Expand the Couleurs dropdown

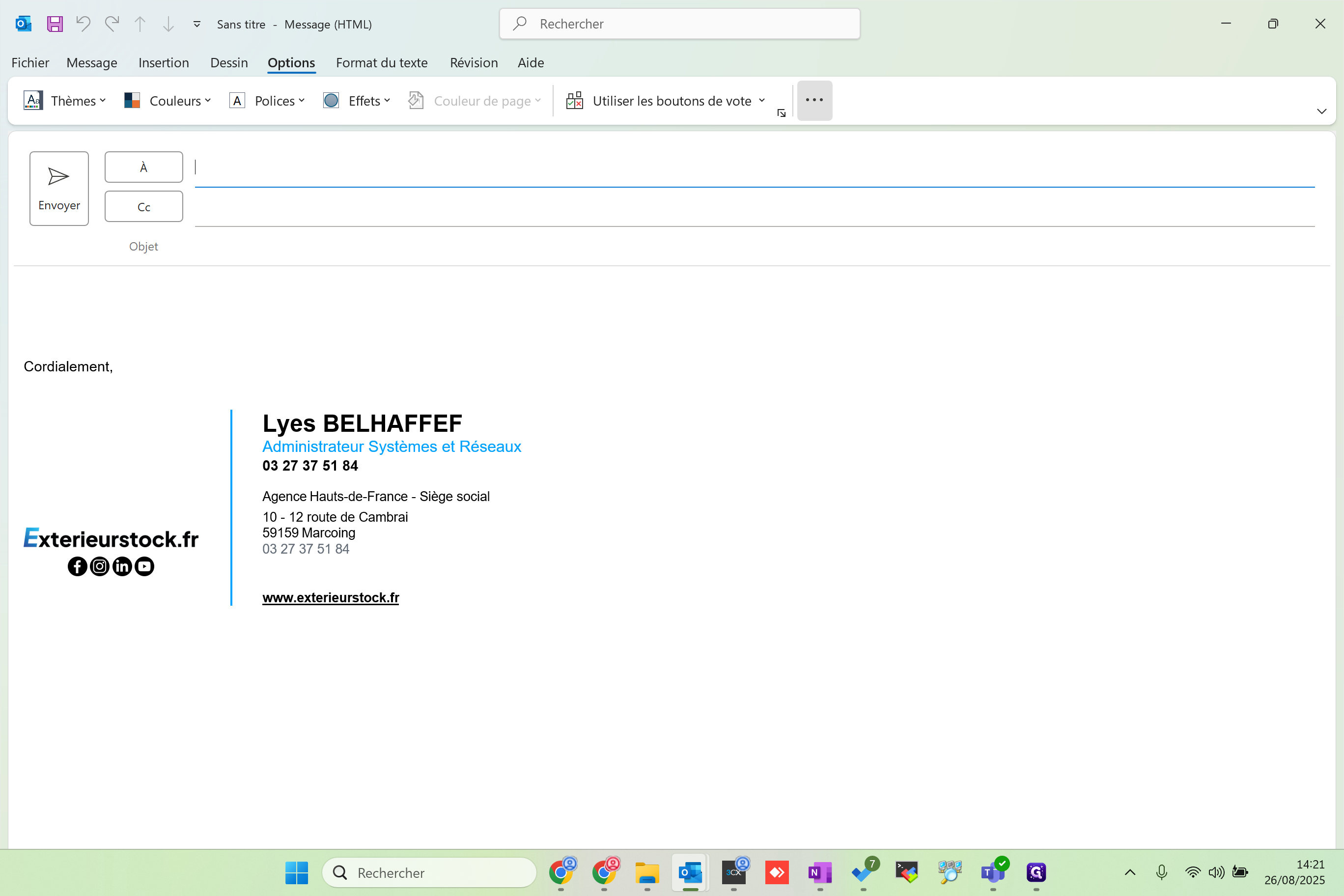click(168, 101)
